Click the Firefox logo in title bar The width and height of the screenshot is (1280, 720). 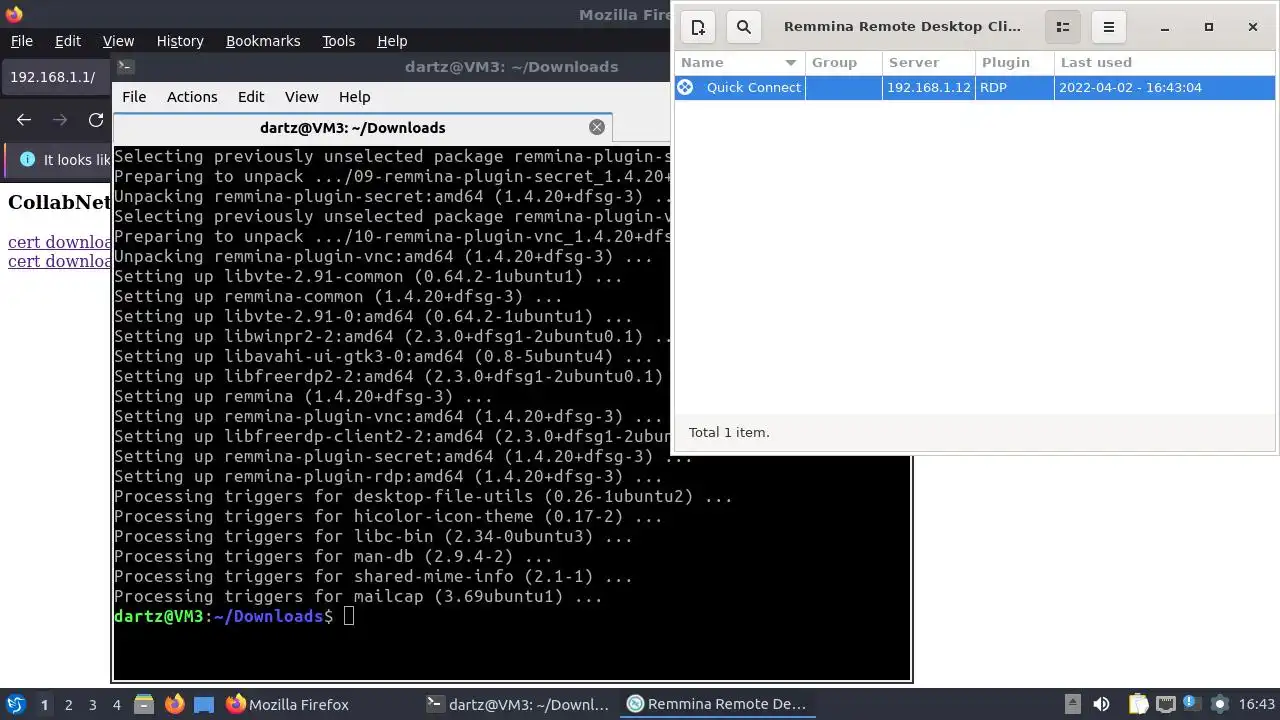pos(14,14)
